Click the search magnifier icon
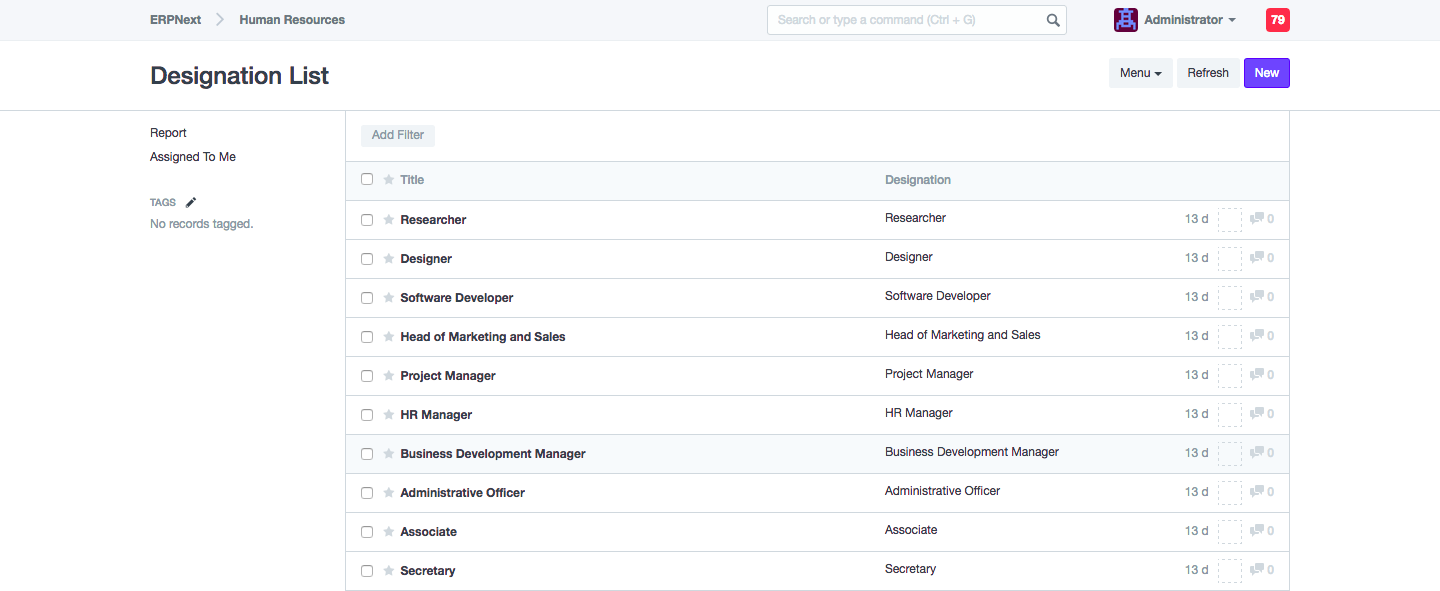Image resolution: width=1440 pixels, height=591 pixels. pos(1052,20)
